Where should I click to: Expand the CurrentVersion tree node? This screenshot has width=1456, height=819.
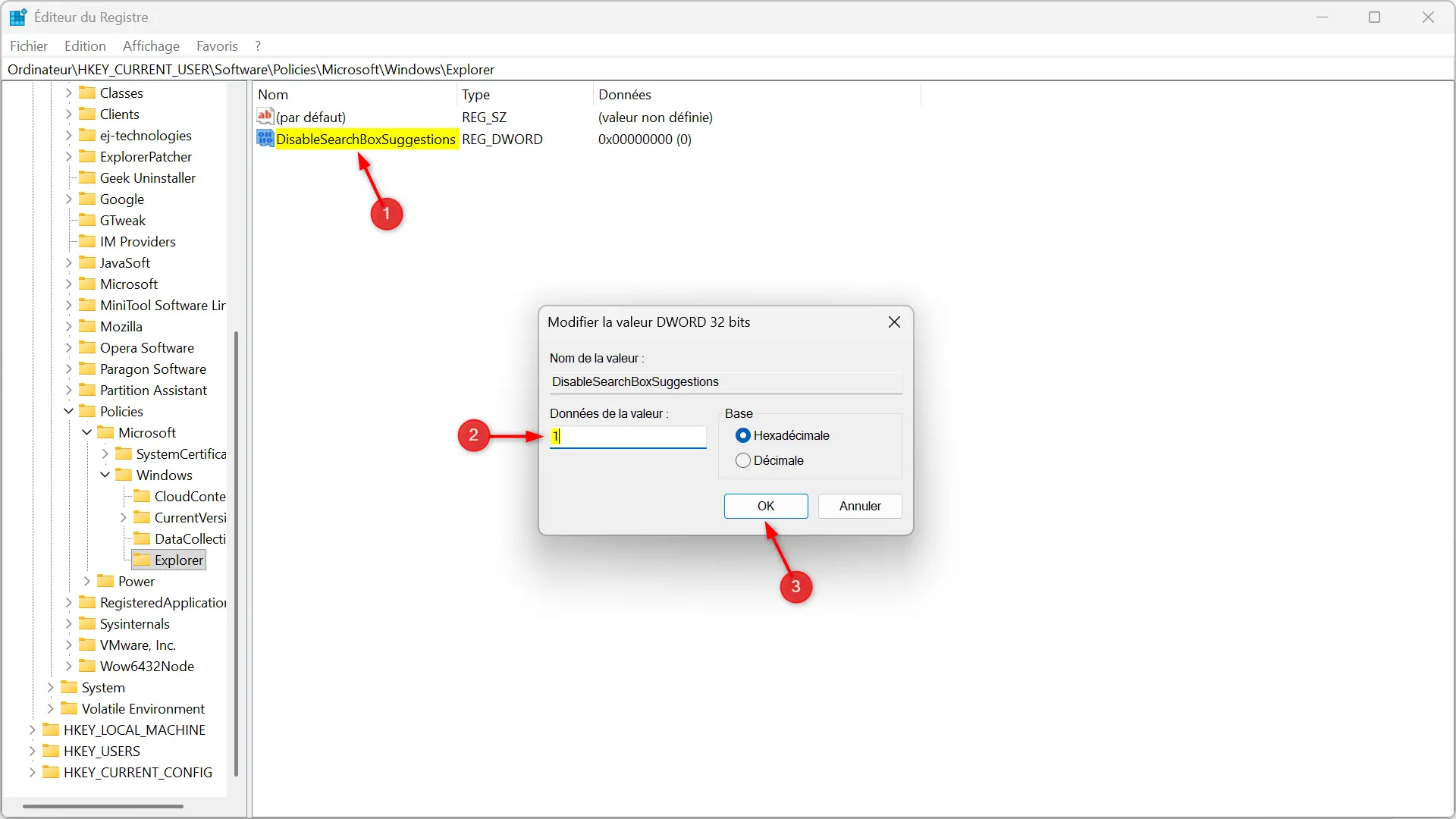[124, 517]
